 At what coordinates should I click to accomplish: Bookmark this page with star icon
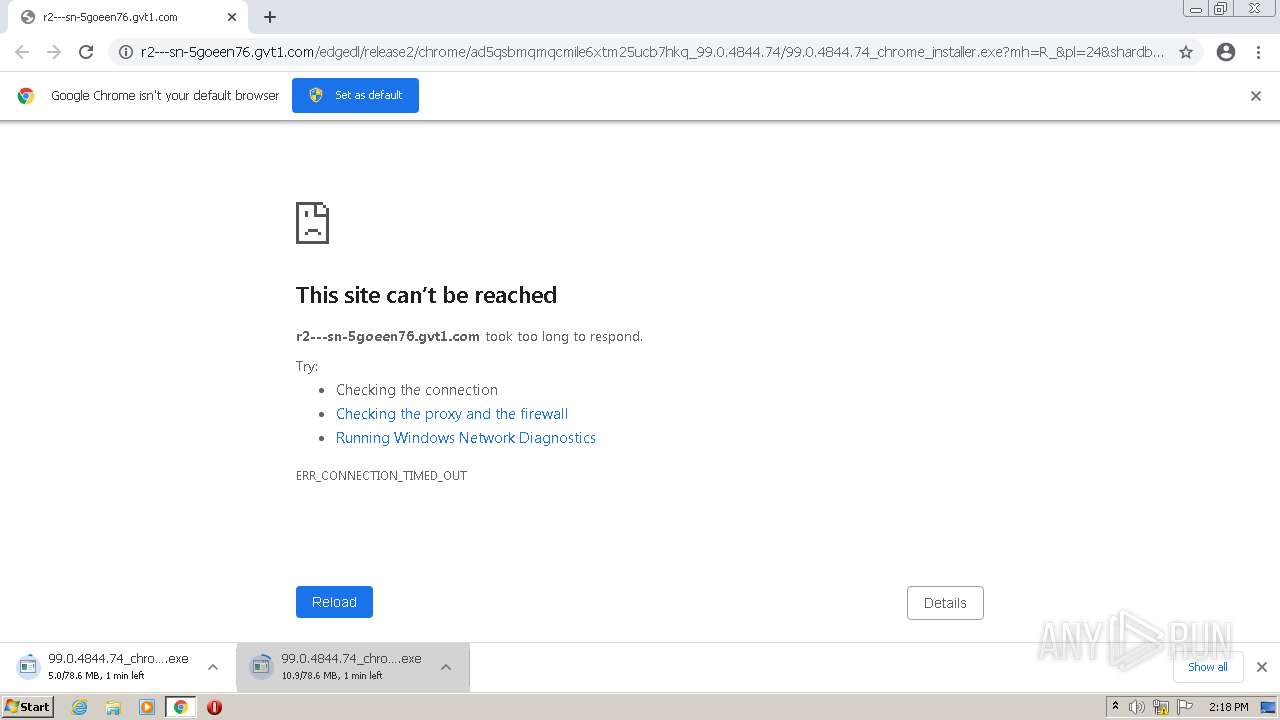tap(1186, 52)
